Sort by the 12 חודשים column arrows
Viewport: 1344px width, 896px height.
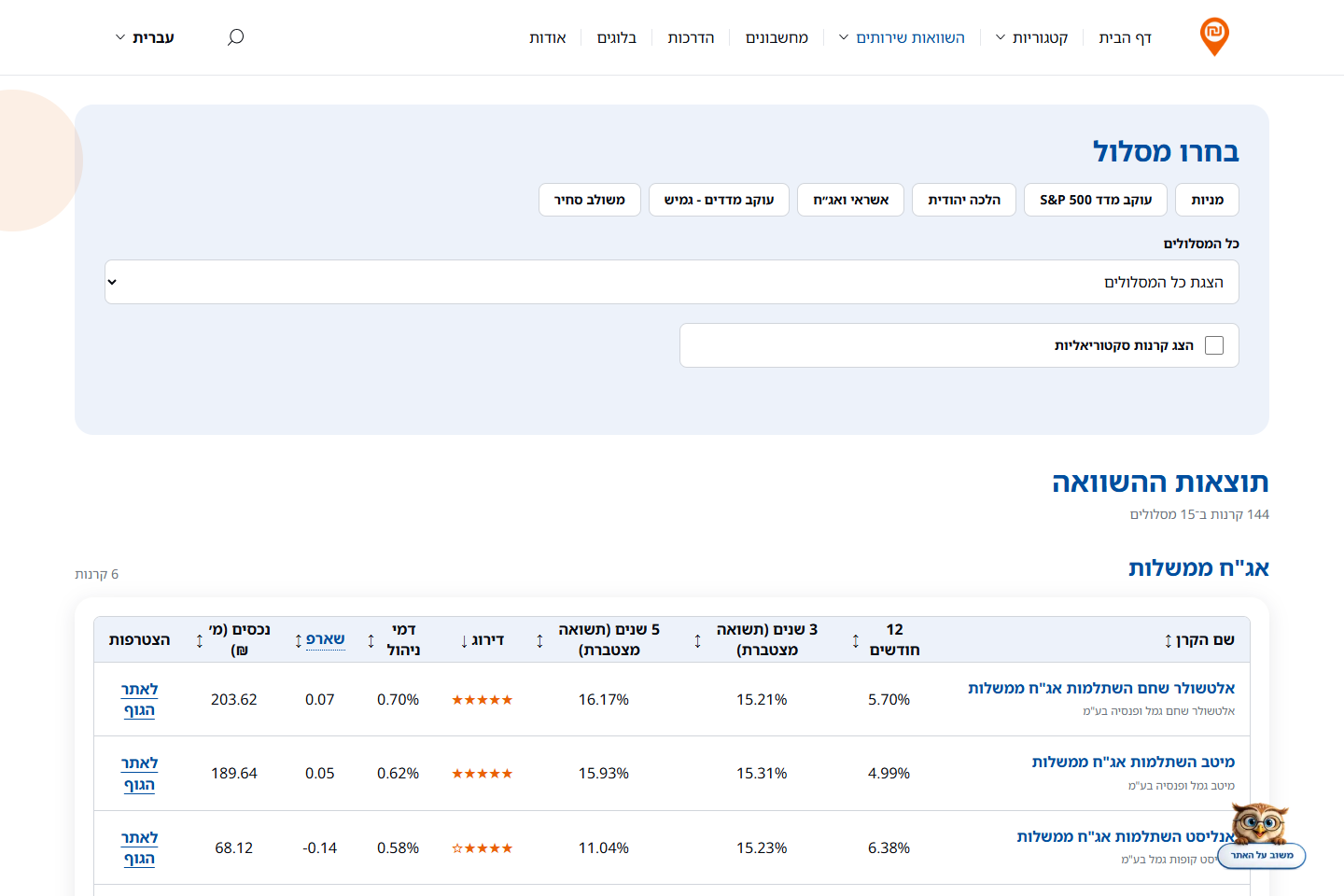click(856, 640)
